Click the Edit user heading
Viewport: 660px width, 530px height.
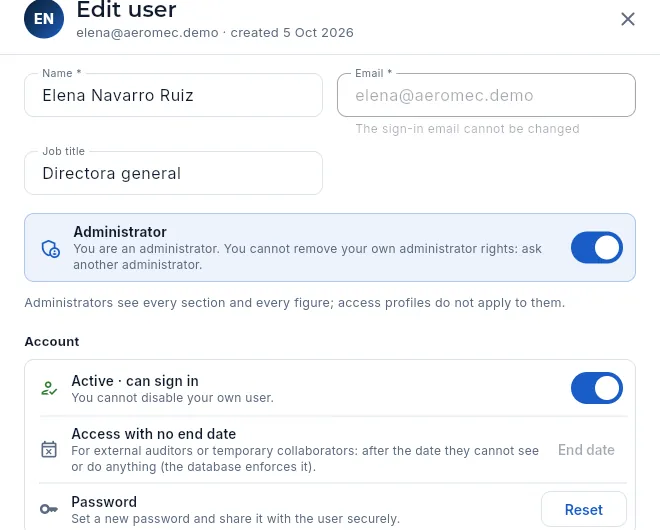[x=126, y=9]
